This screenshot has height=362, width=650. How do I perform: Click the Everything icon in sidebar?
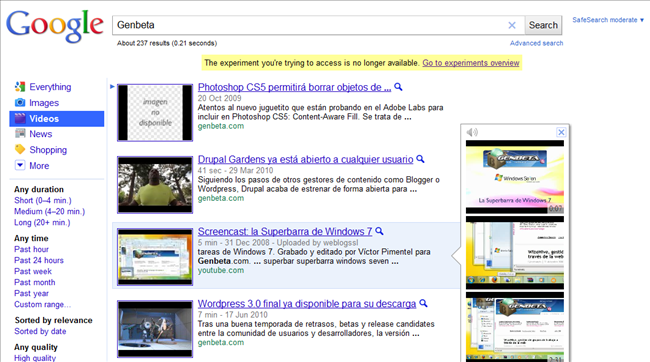19,87
